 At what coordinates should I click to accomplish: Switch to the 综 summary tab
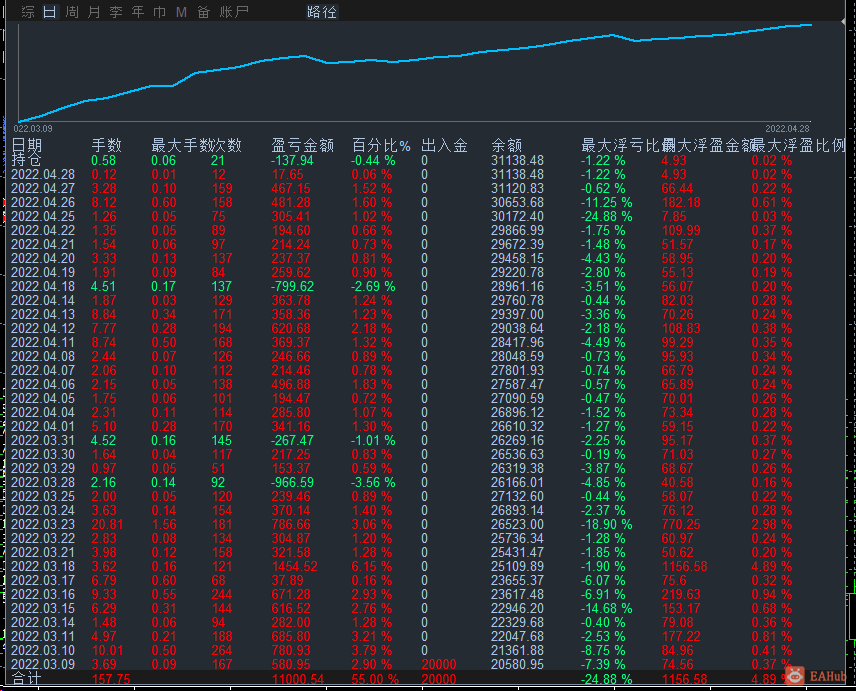click(28, 11)
